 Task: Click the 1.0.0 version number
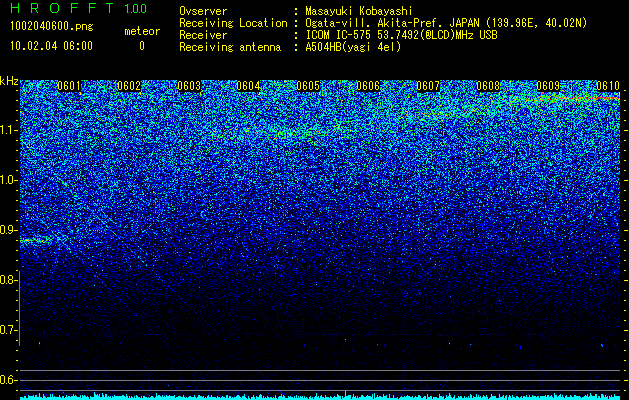pyautogui.click(x=136, y=9)
